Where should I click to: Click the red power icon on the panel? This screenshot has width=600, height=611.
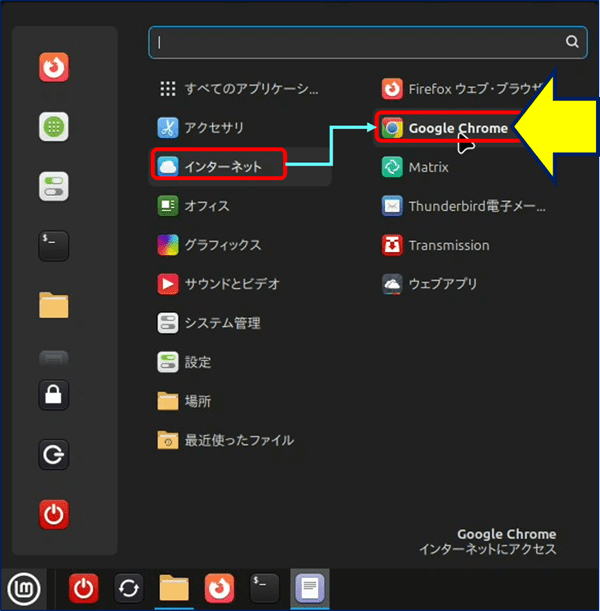pos(83,588)
